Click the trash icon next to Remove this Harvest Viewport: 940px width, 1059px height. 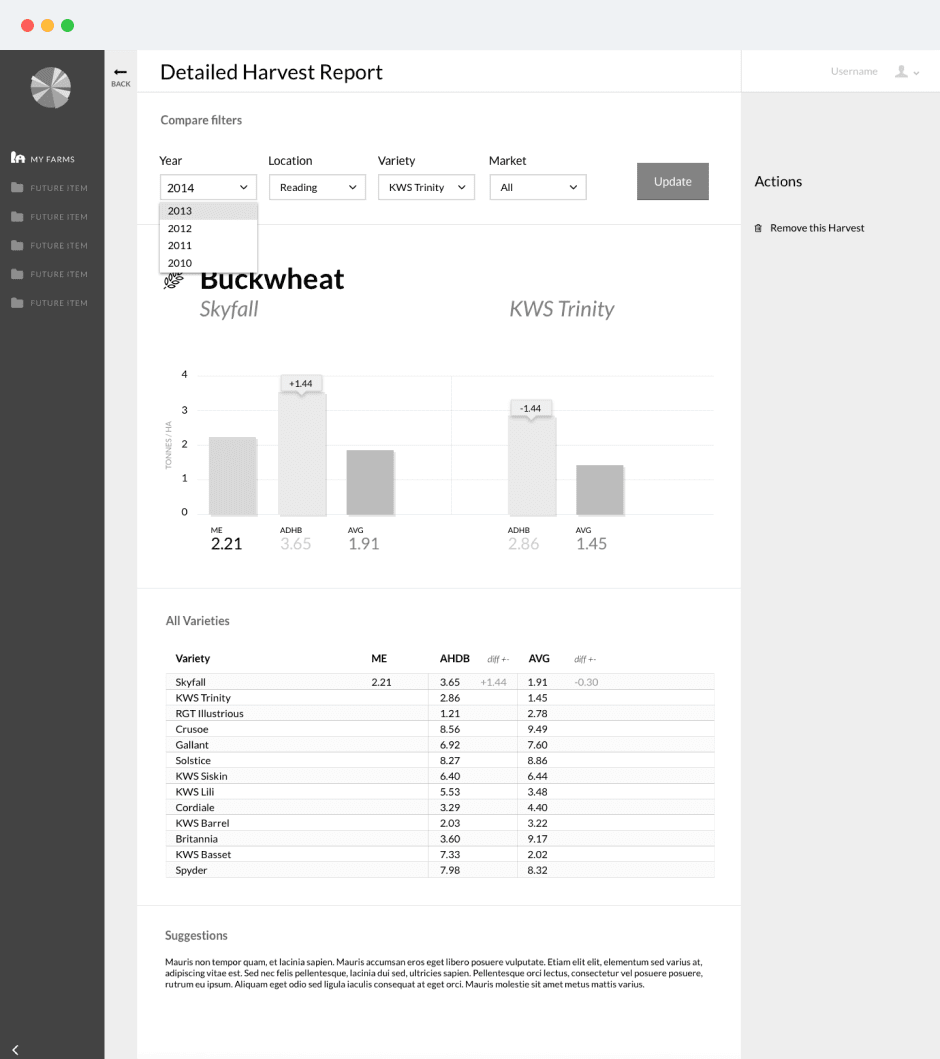[758, 228]
